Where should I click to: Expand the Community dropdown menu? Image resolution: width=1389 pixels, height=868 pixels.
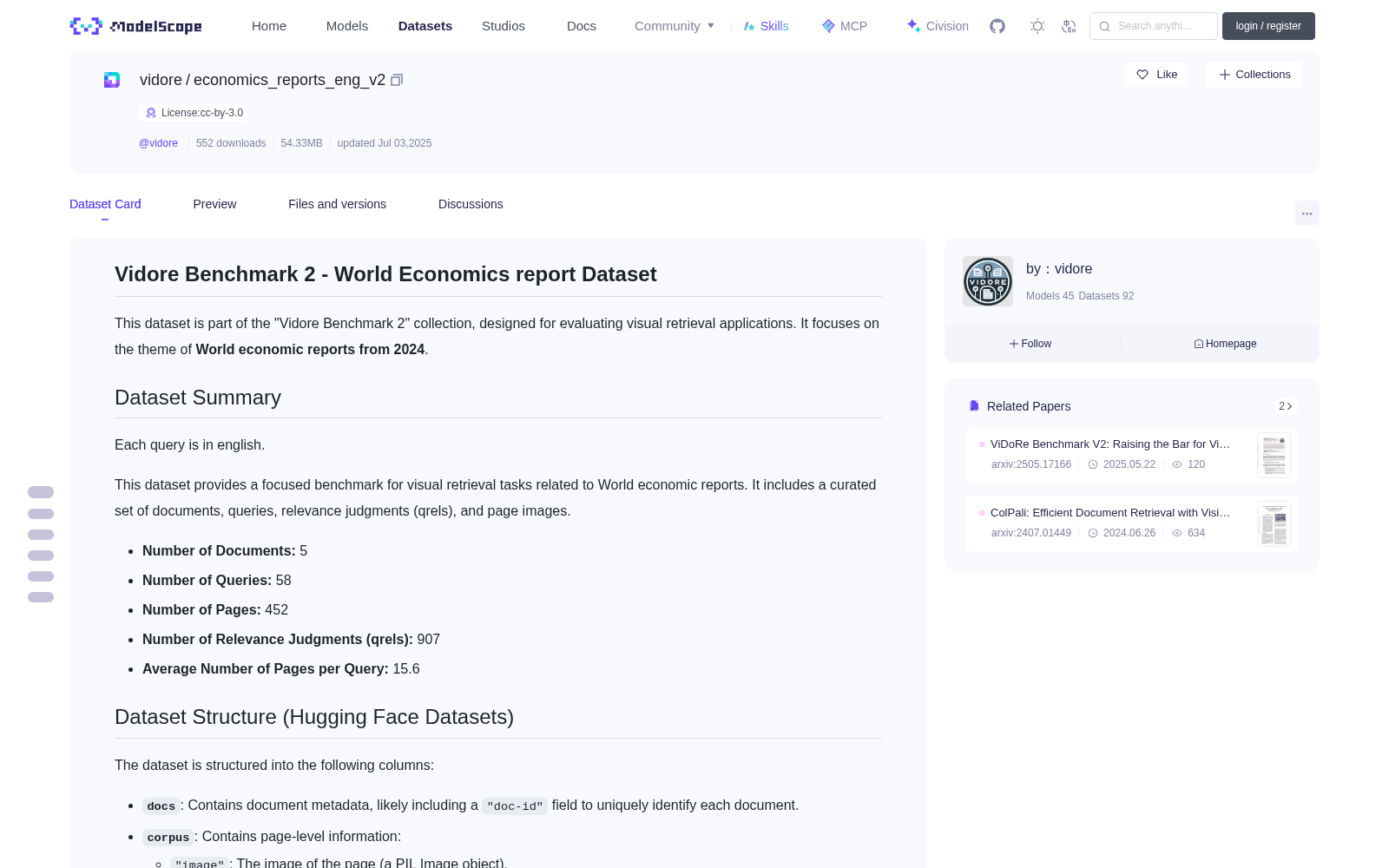click(x=675, y=26)
